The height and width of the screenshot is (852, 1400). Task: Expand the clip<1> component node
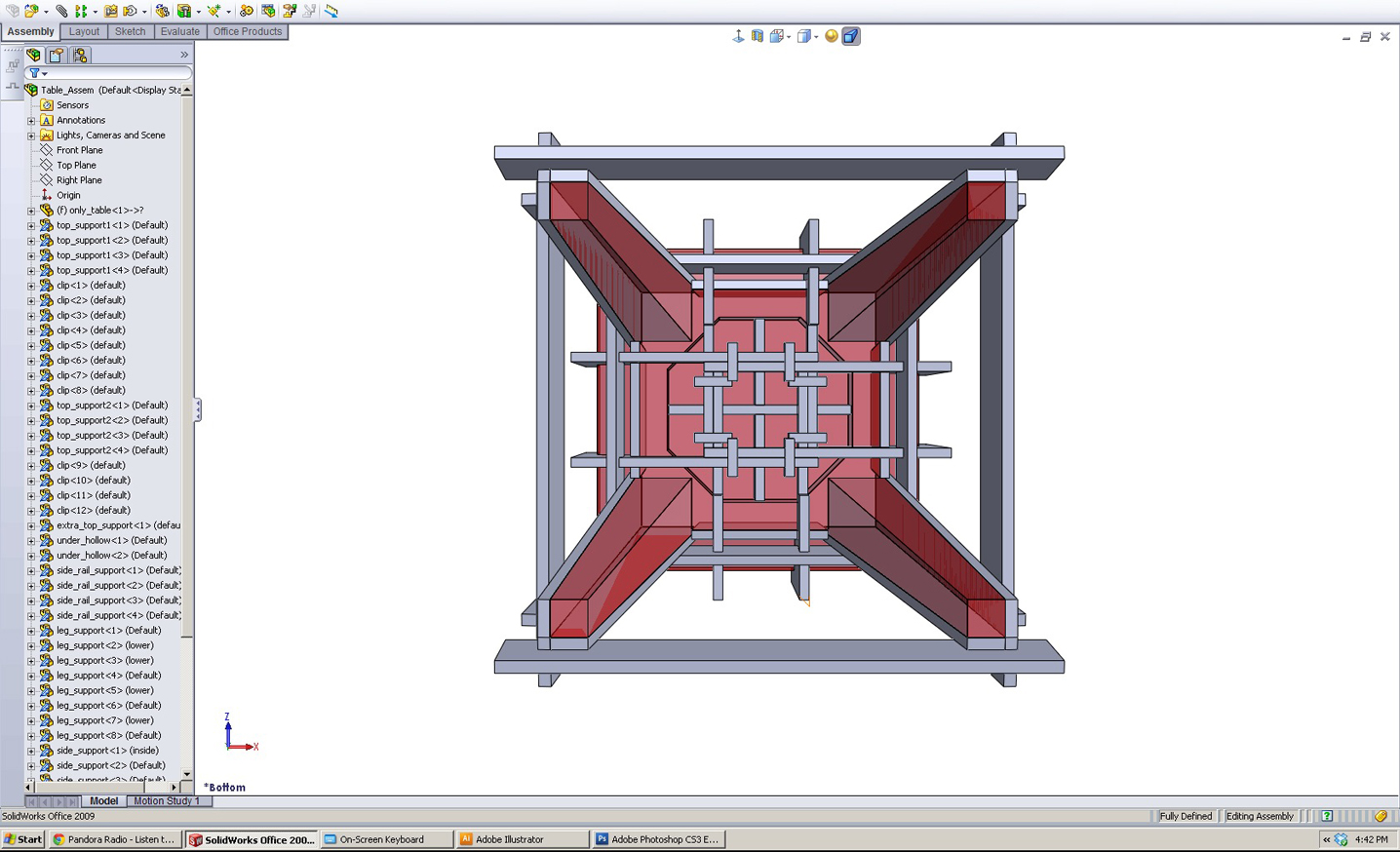[x=31, y=286]
